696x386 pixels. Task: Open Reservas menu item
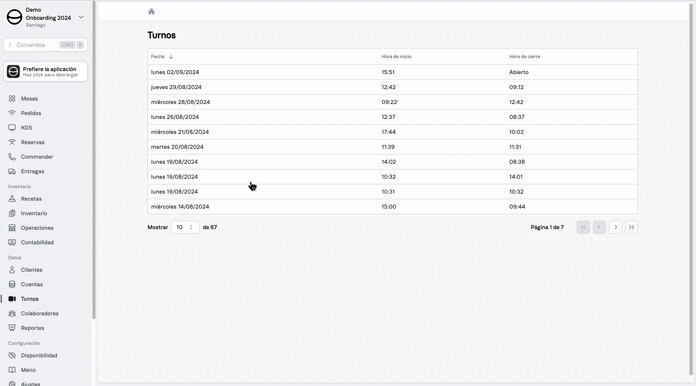[32, 142]
